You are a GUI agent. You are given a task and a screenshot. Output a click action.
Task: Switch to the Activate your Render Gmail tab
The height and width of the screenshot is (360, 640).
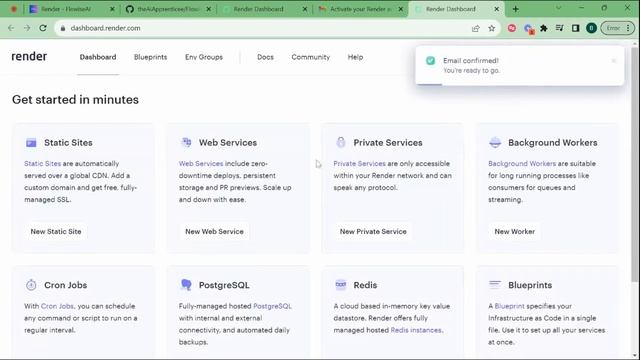pos(361,9)
